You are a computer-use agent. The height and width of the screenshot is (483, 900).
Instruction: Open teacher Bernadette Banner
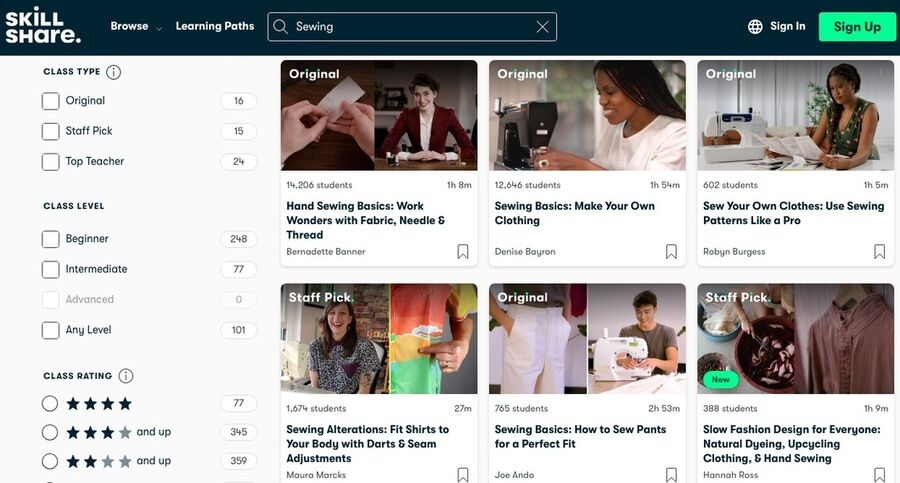325,252
